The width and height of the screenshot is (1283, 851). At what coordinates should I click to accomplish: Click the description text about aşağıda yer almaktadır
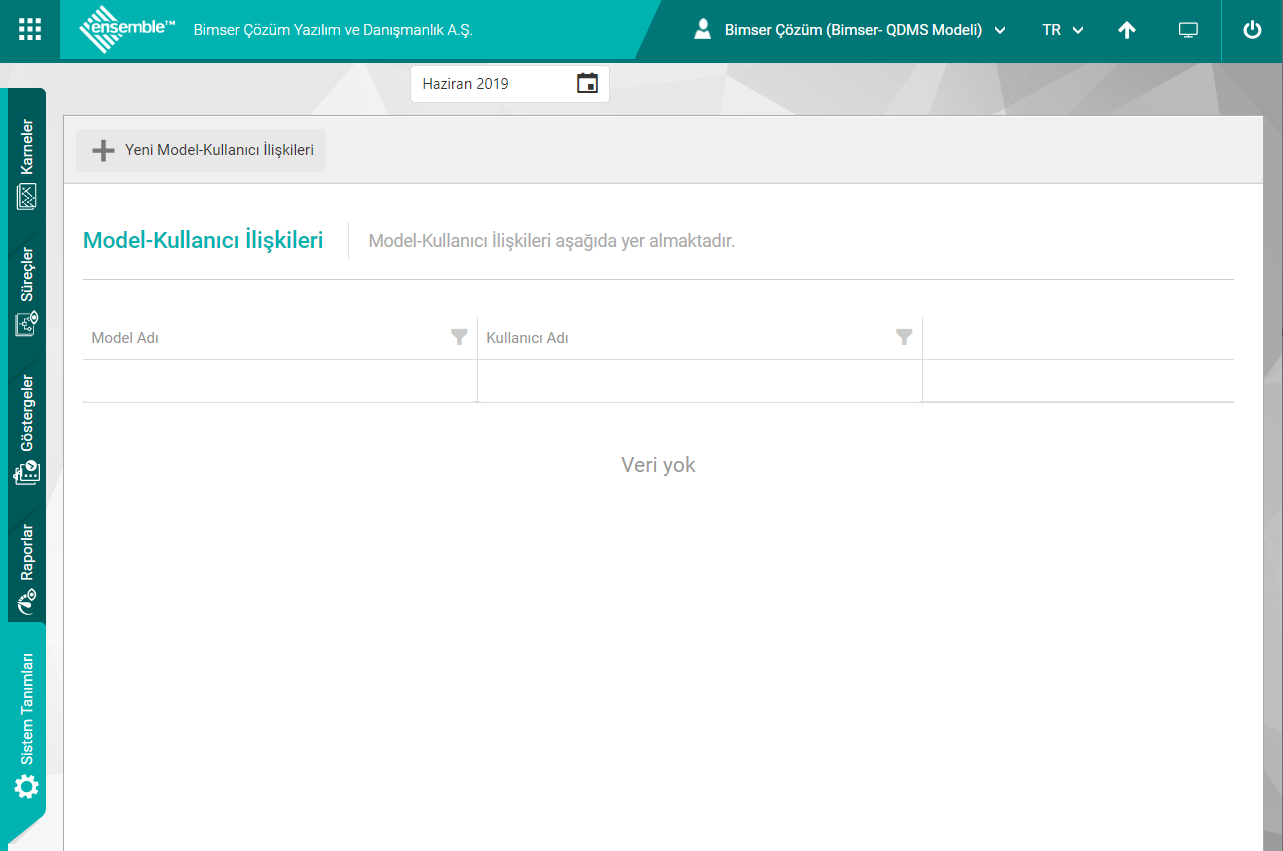pos(552,241)
